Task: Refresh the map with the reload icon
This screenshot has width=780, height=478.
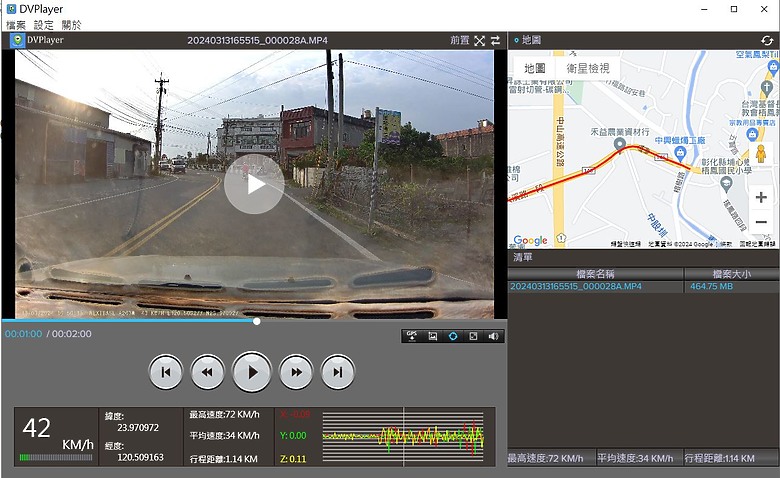Action: click(x=767, y=40)
